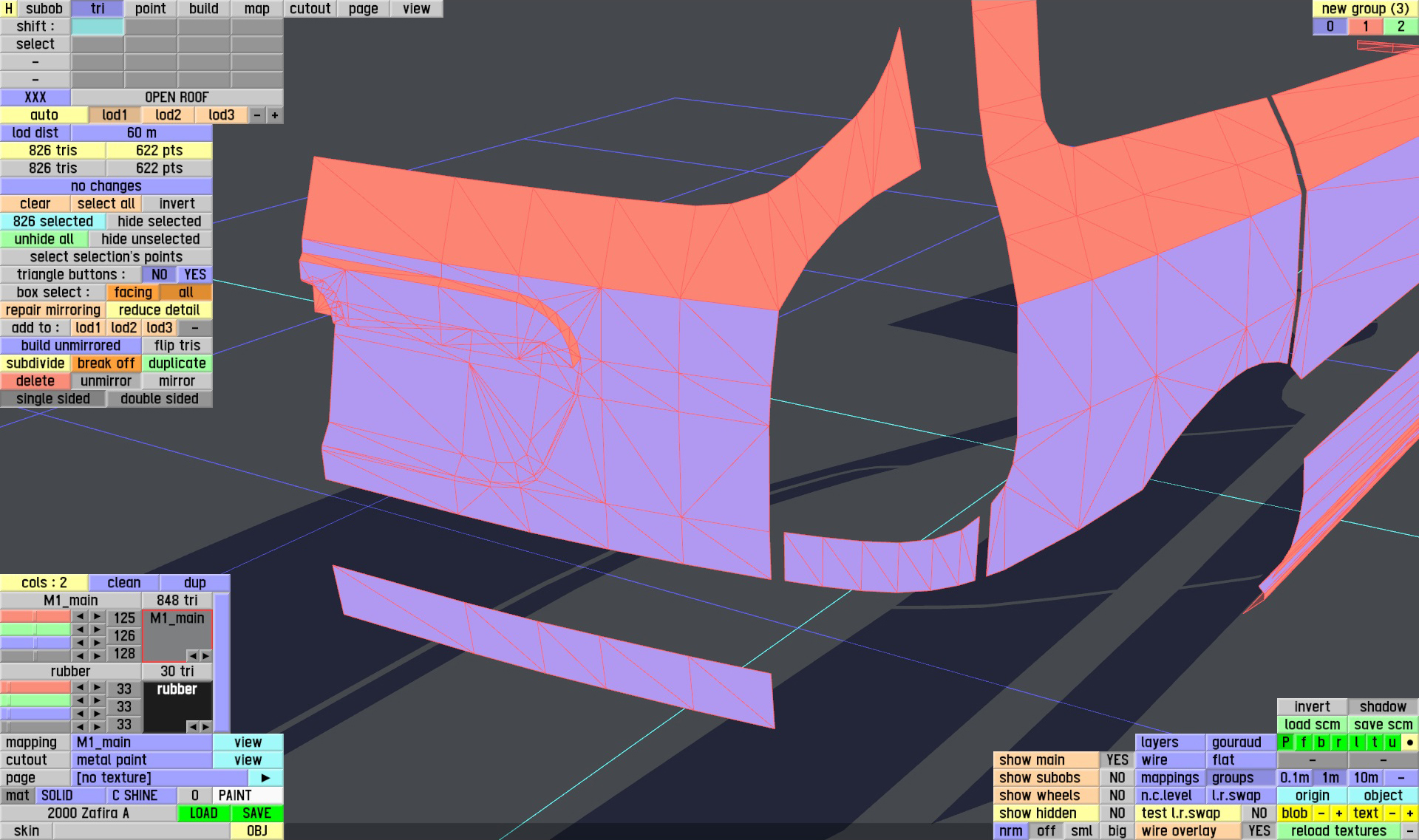This screenshot has width=1419, height=840.
Task: Click the hide selected button
Action: pyautogui.click(x=159, y=222)
